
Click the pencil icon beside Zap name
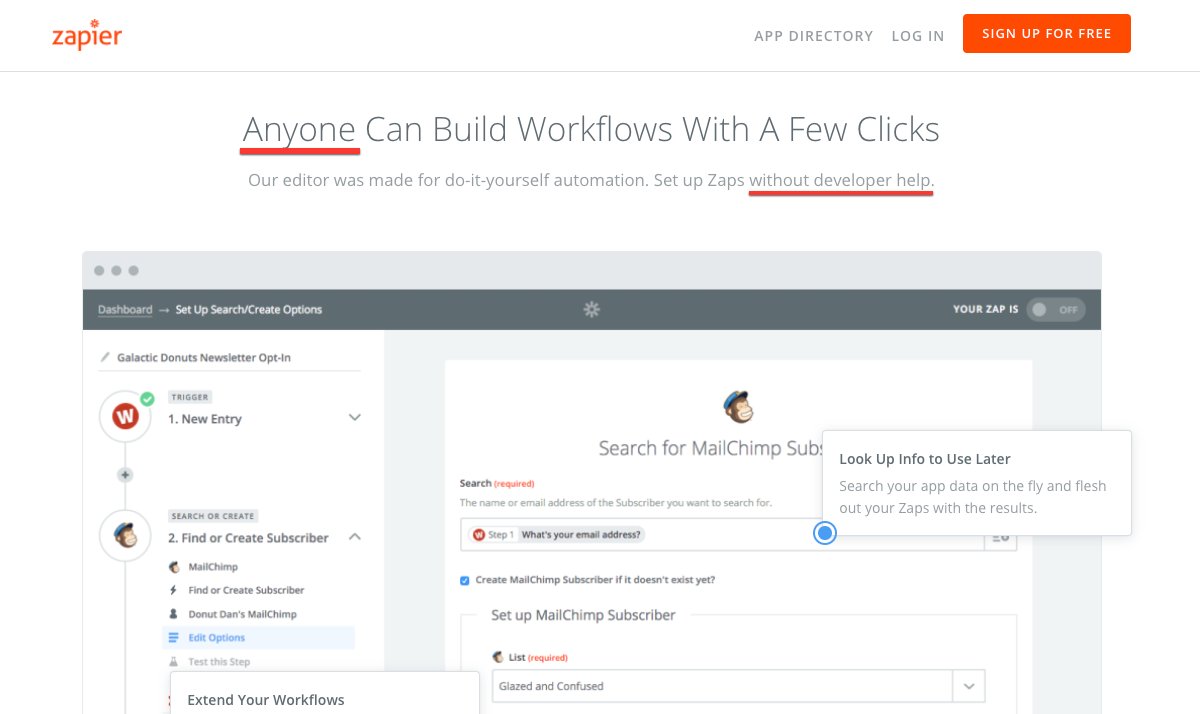(x=105, y=357)
